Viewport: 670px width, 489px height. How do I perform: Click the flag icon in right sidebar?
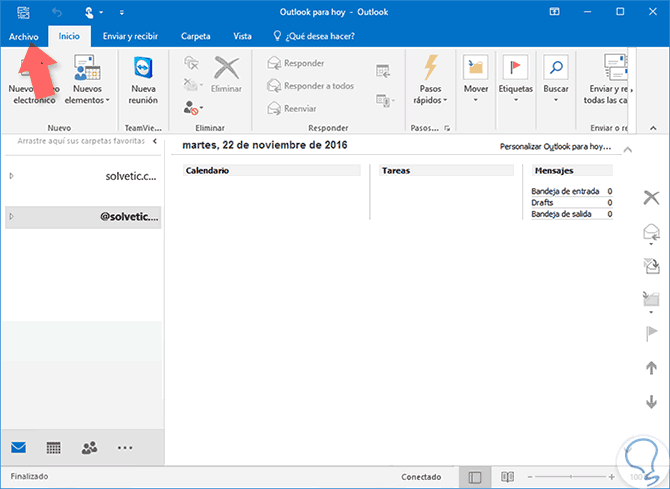[x=651, y=333]
